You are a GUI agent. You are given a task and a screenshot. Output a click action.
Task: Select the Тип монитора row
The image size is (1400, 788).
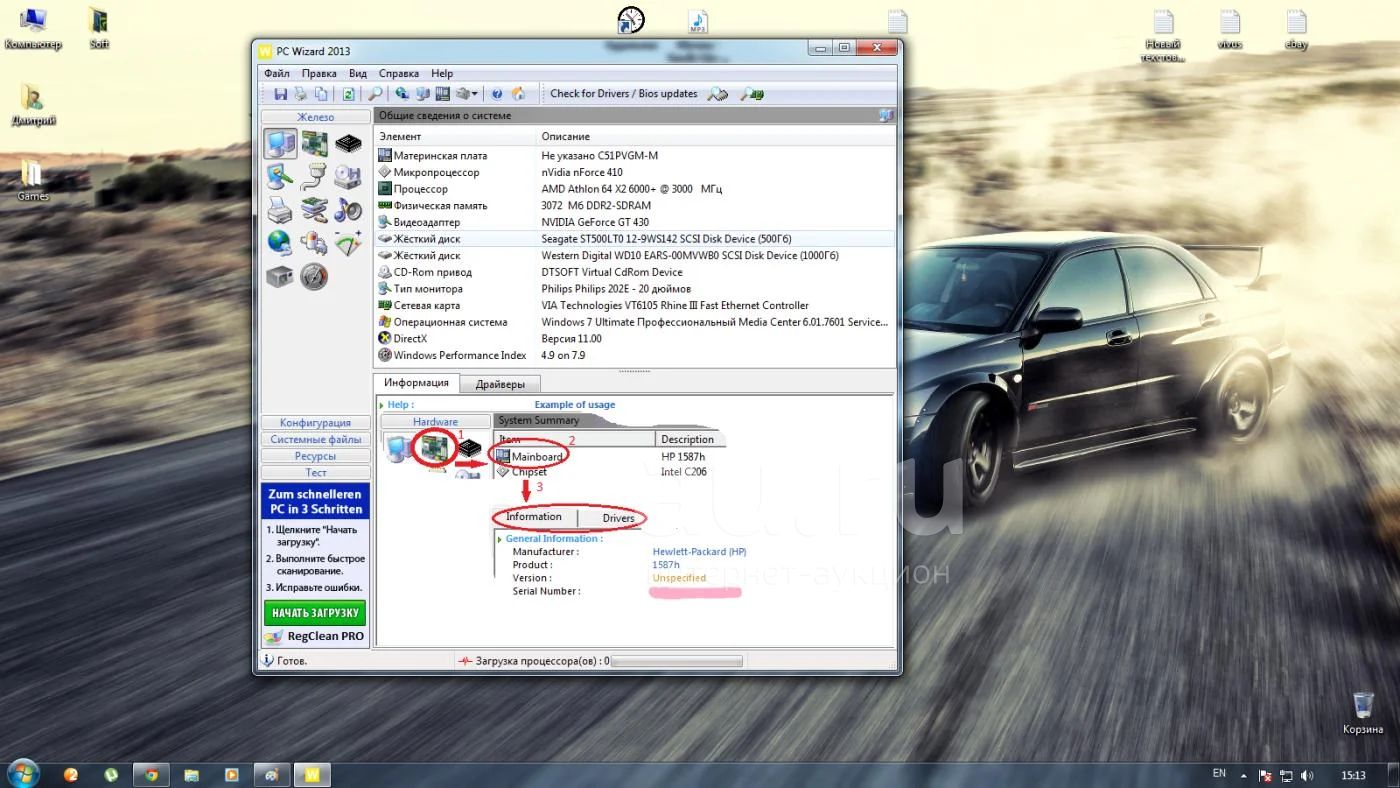(x=635, y=289)
